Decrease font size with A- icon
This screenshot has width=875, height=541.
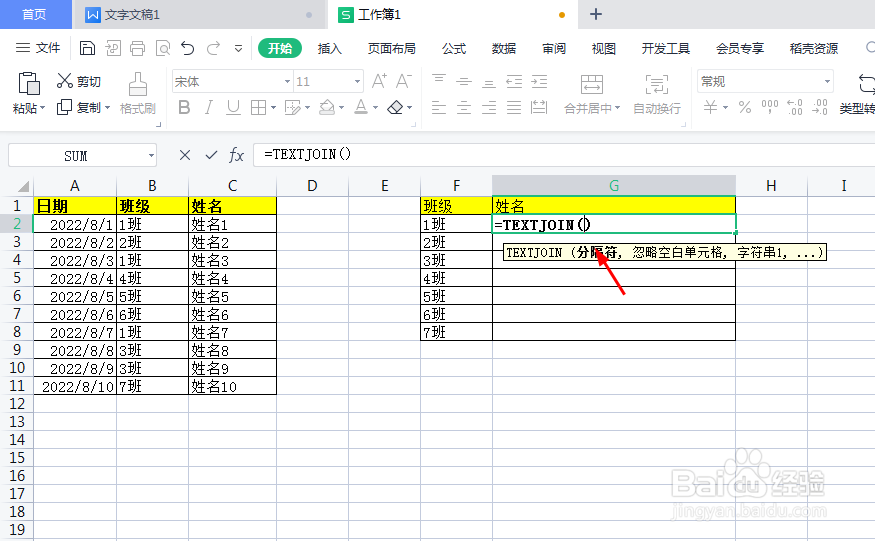coord(403,82)
